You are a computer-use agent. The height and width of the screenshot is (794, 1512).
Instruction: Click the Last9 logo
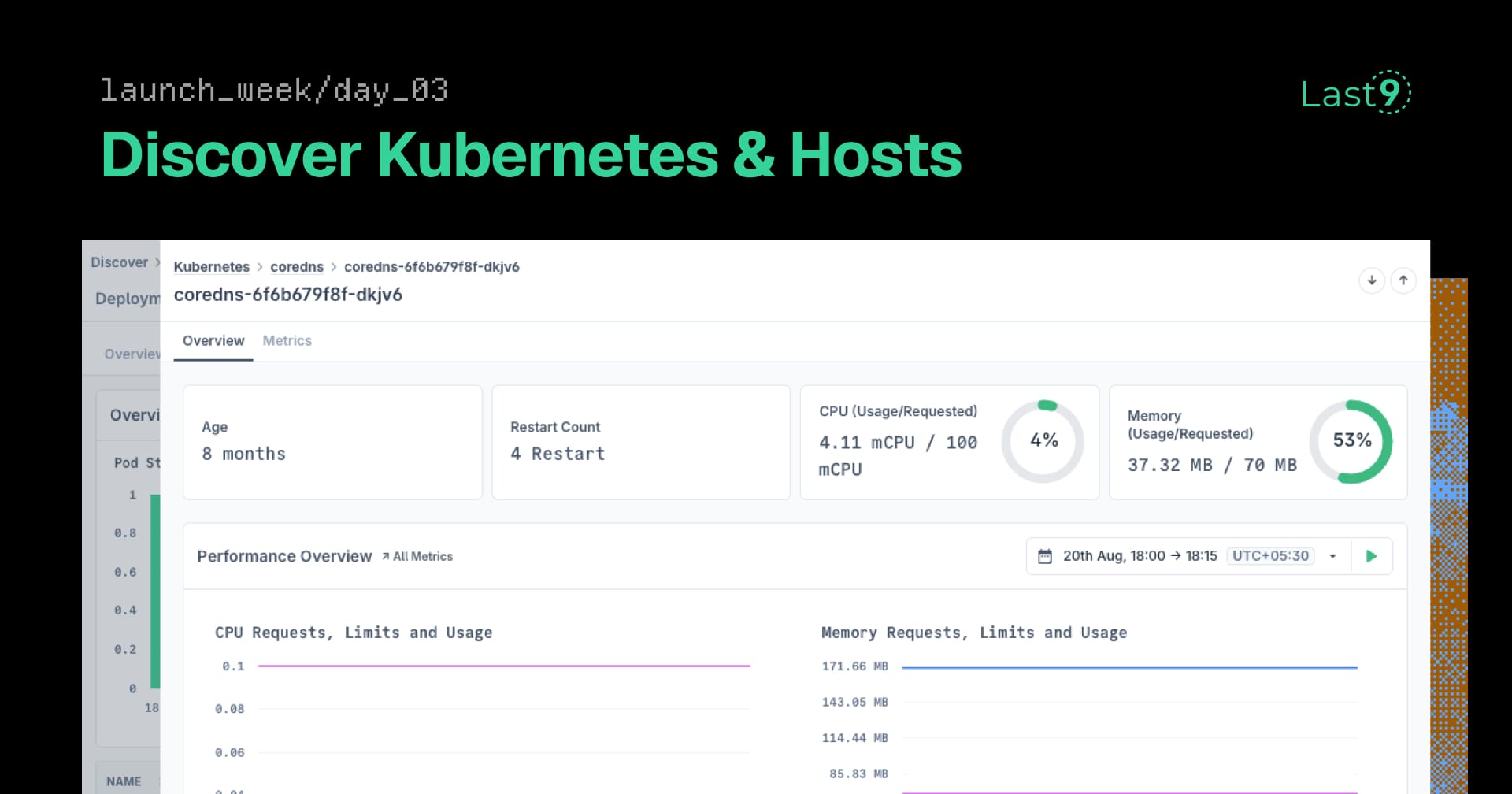pos(1354,94)
